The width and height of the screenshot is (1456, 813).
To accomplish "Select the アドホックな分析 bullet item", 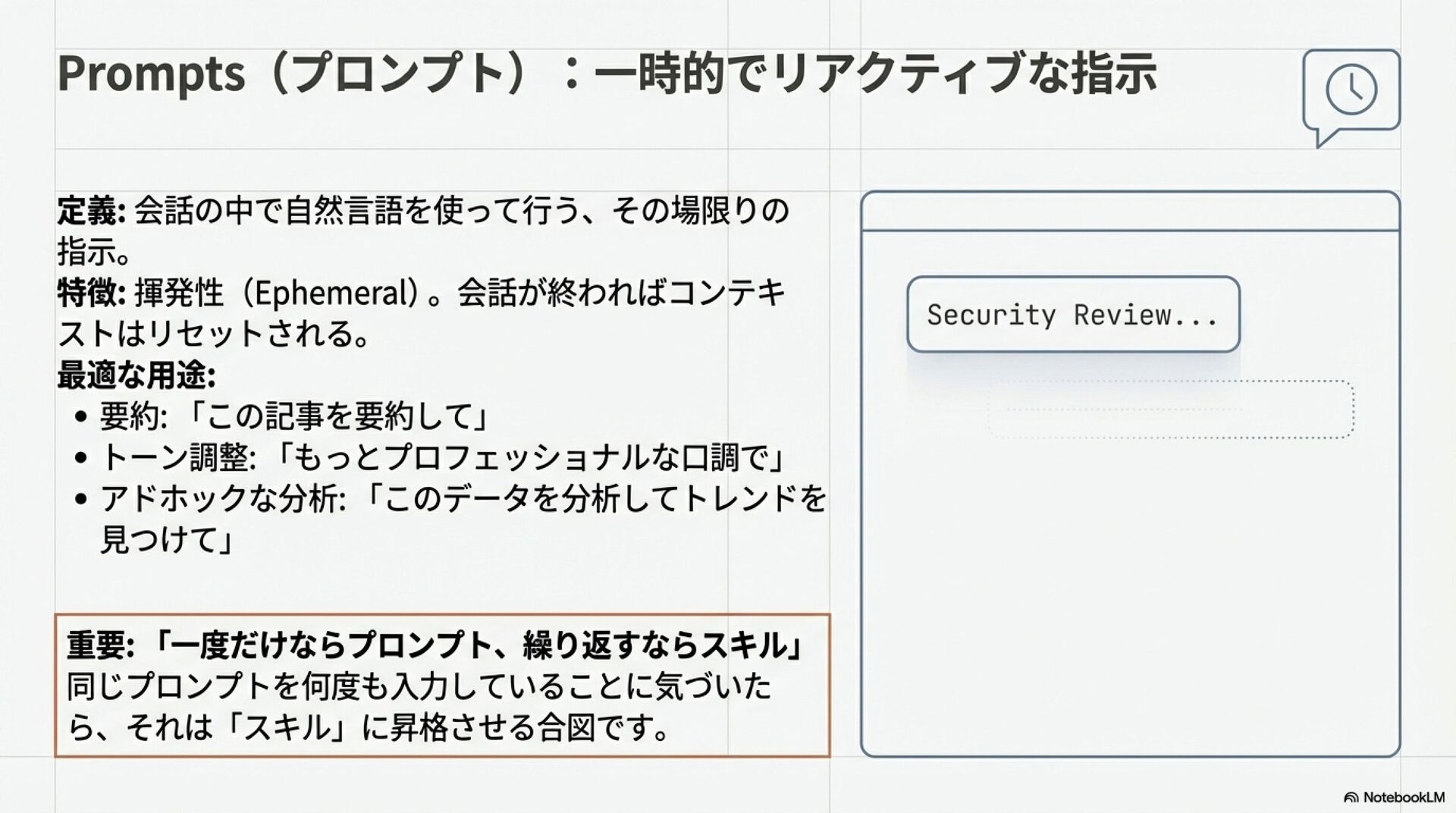I will [463, 519].
